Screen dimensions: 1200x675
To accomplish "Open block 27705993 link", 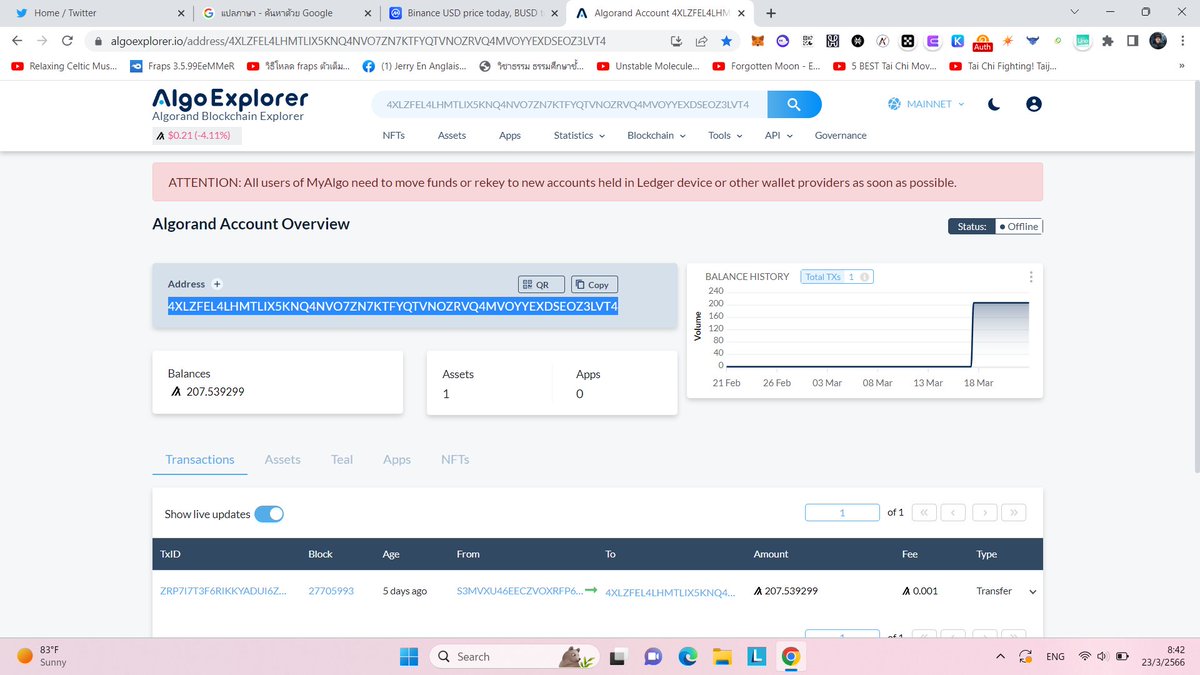I will click(331, 591).
